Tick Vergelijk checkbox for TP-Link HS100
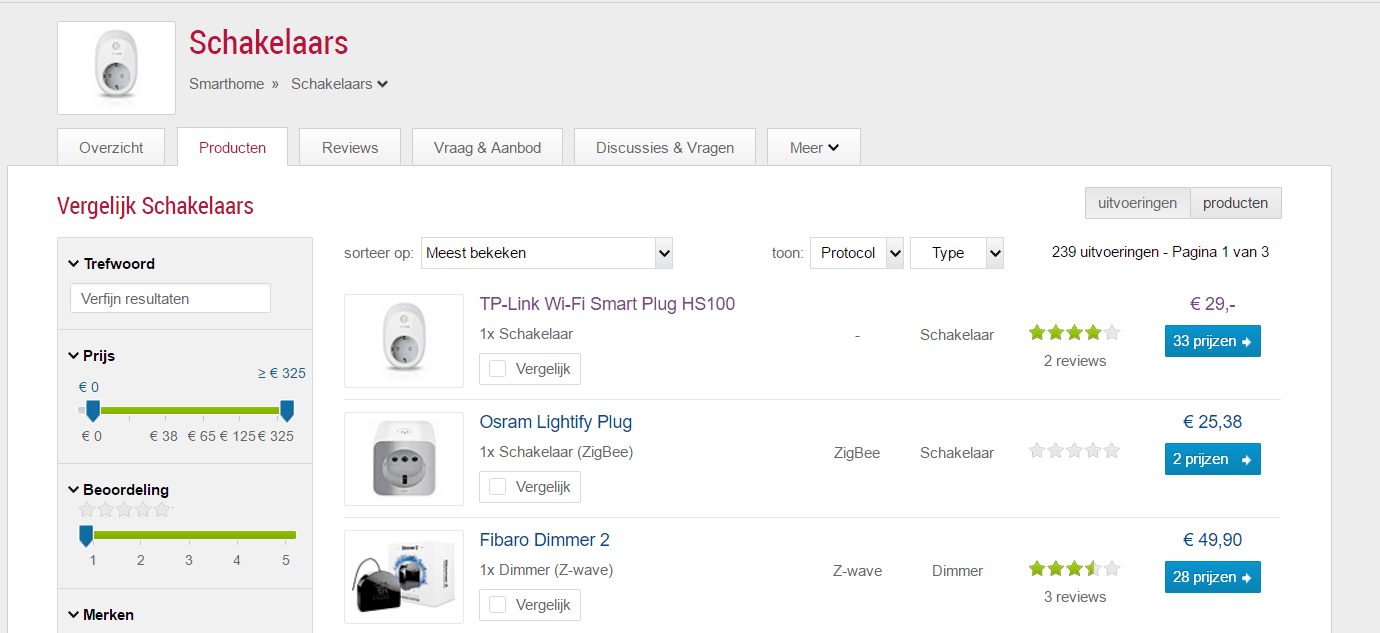1380x633 pixels. click(x=498, y=369)
